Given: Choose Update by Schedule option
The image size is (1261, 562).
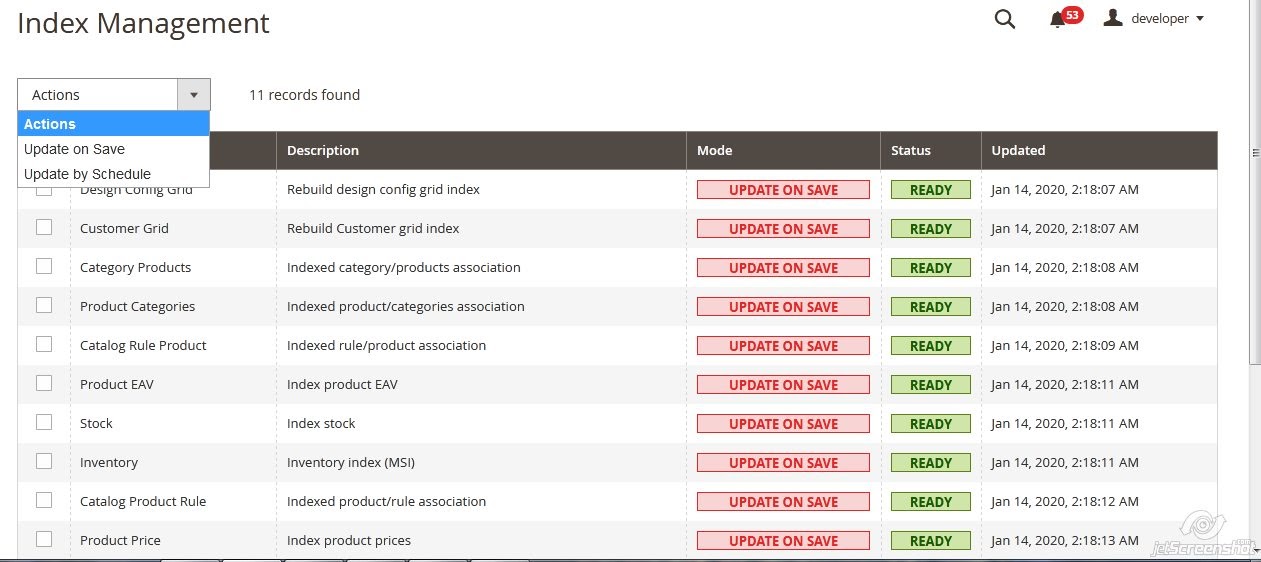Looking at the screenshot, I should tap(87, 174).
